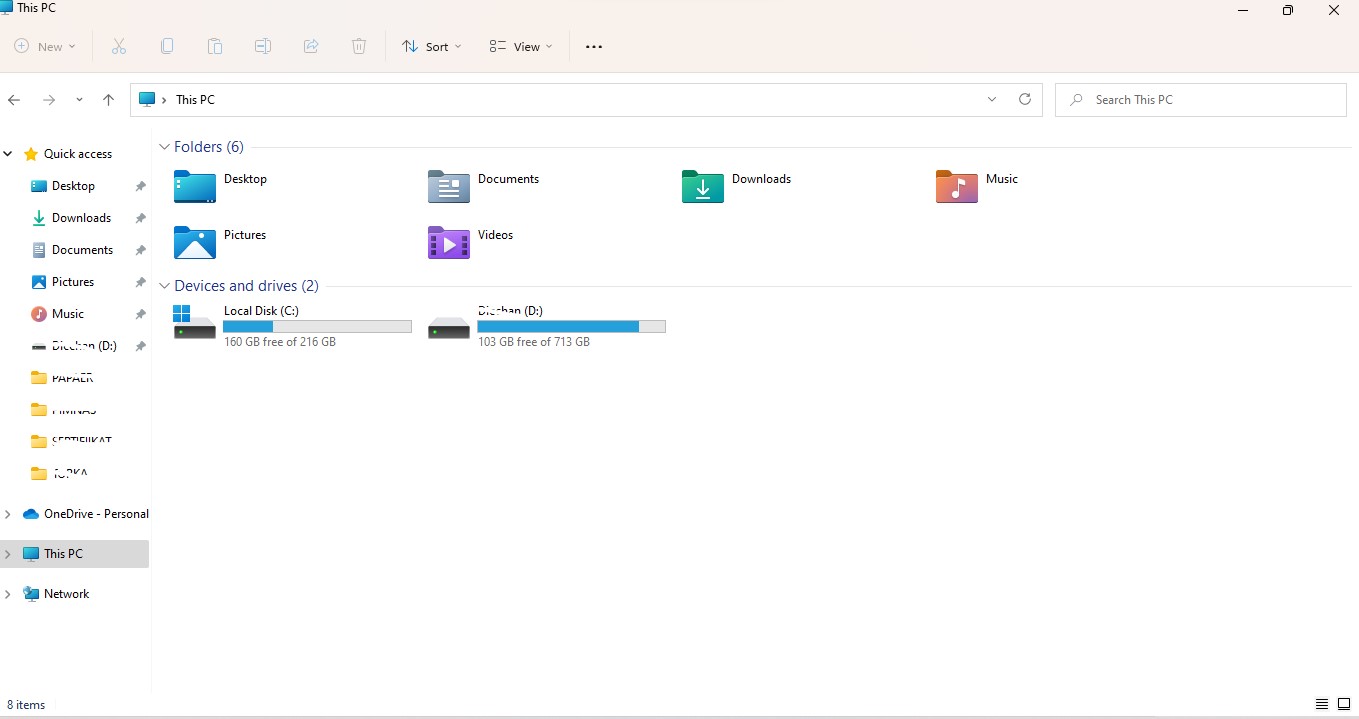The width and height of the screenshot is (1359, 719).
Task: Click the Search This PC field
Action: click(1201, 100)
